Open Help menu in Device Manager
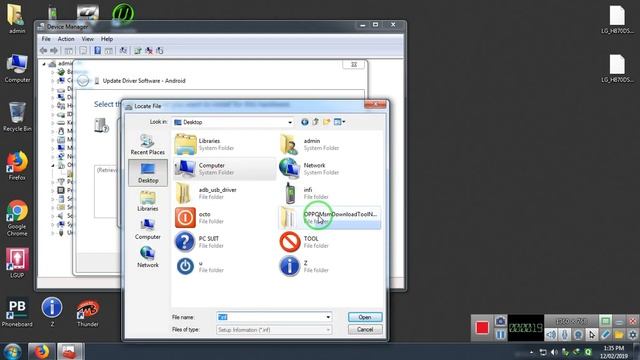This screenshot has height=360, width=640. click(107, 39)
